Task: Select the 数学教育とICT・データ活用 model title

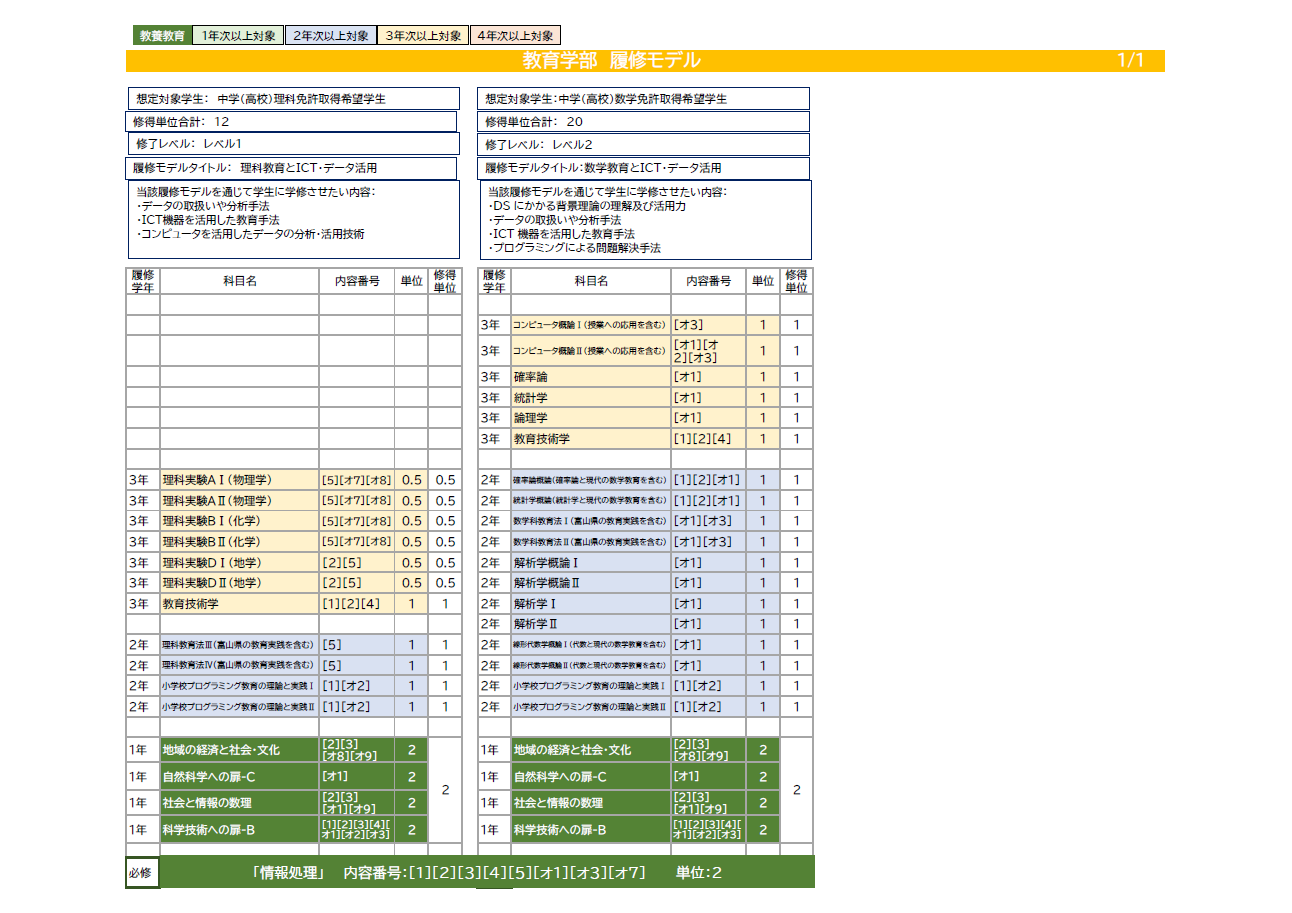Action: click(x=644, y=168)
